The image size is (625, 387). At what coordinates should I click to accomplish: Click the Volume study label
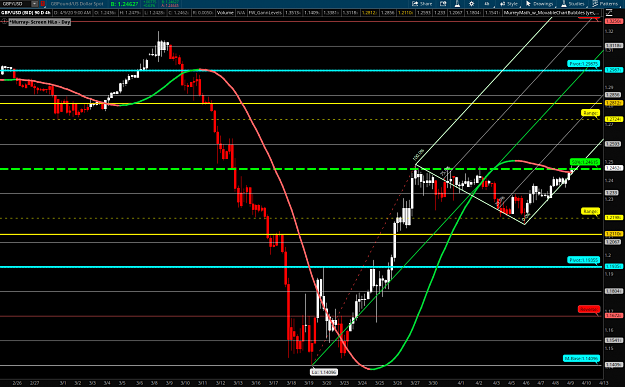(225, 13)
